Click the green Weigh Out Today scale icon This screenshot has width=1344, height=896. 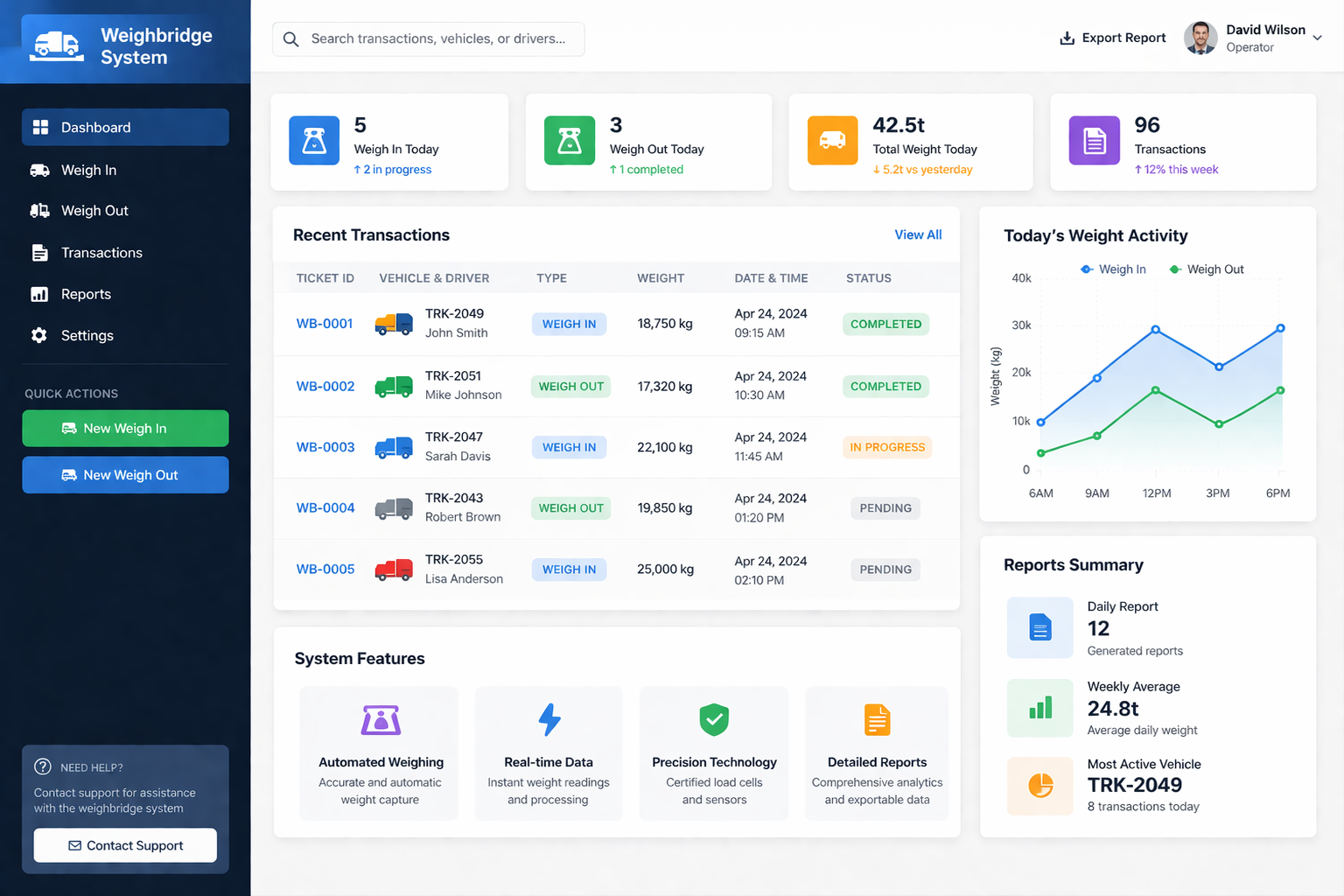click(570, 141)
